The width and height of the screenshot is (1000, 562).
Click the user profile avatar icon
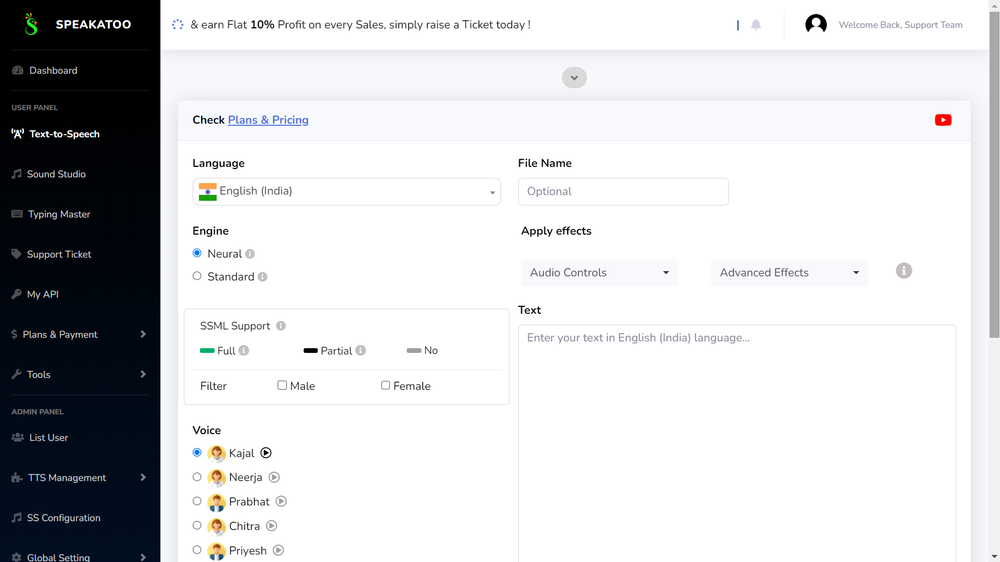(816, 25)
